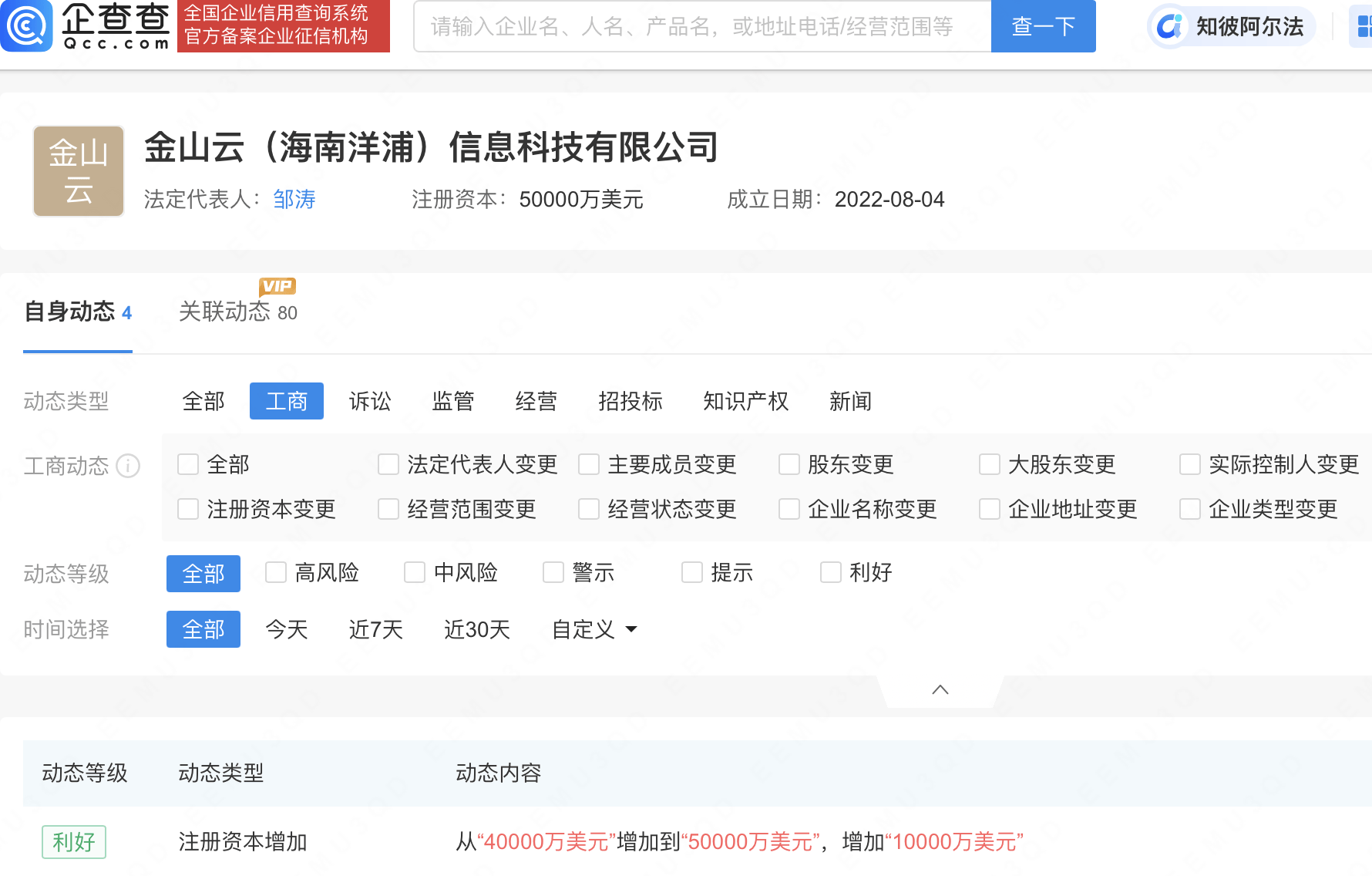Select 诉讼 dynamic type
Viewport: 1372px width, 876px height.
(x=370, y=401)
